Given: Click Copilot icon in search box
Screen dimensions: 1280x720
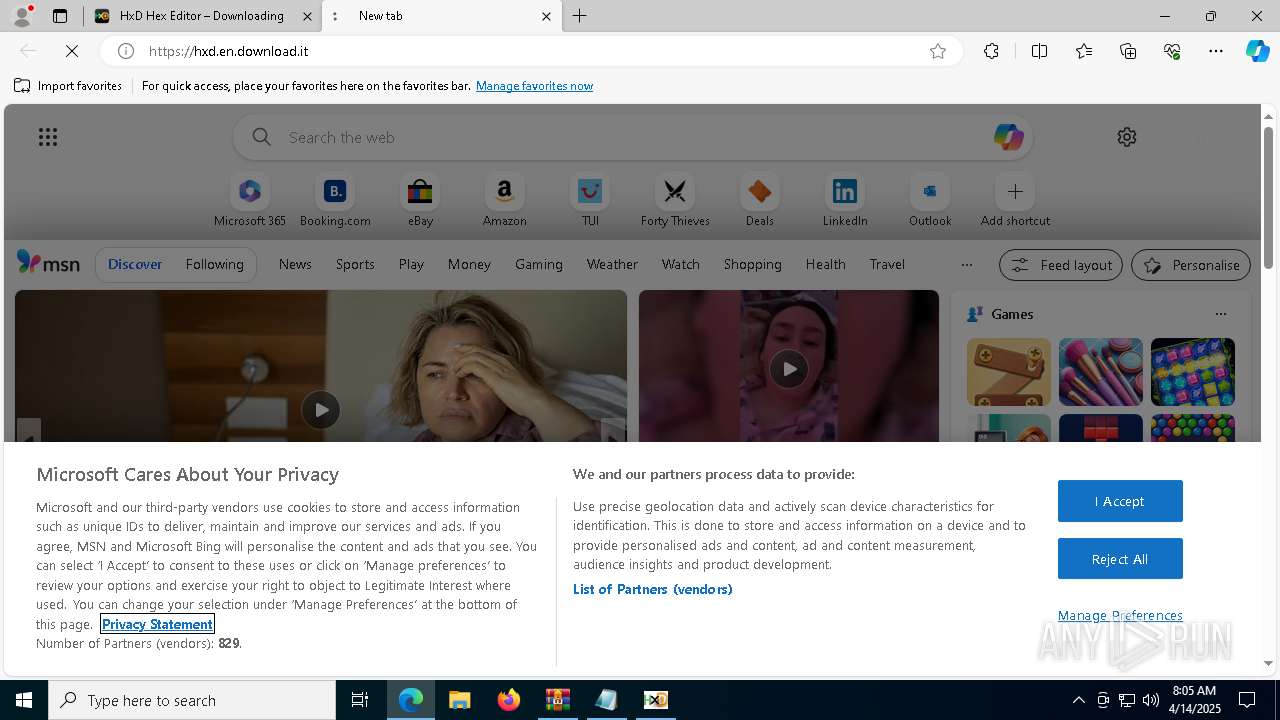Looking at the screenshot, I should [1008, 137].
